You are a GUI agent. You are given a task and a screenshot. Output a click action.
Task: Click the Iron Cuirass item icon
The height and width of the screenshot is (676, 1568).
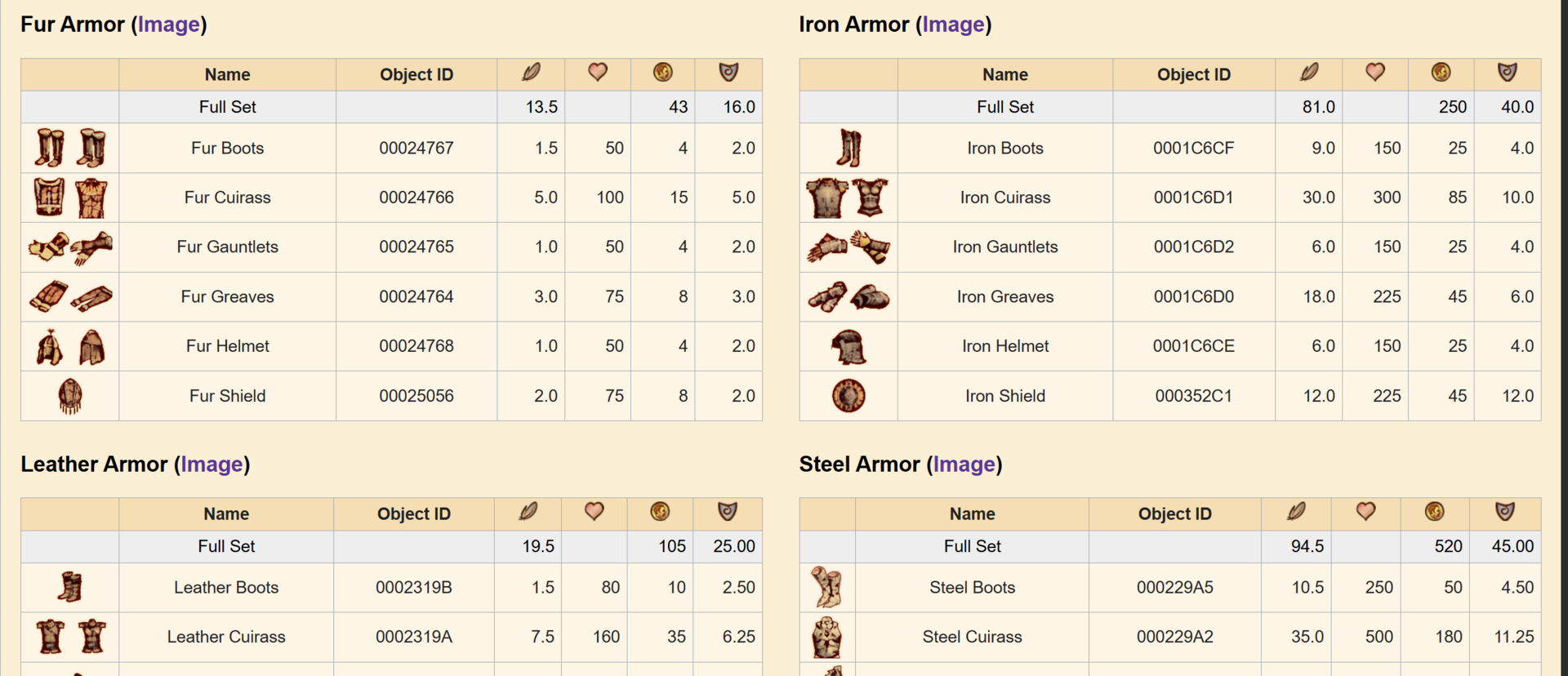849,198
